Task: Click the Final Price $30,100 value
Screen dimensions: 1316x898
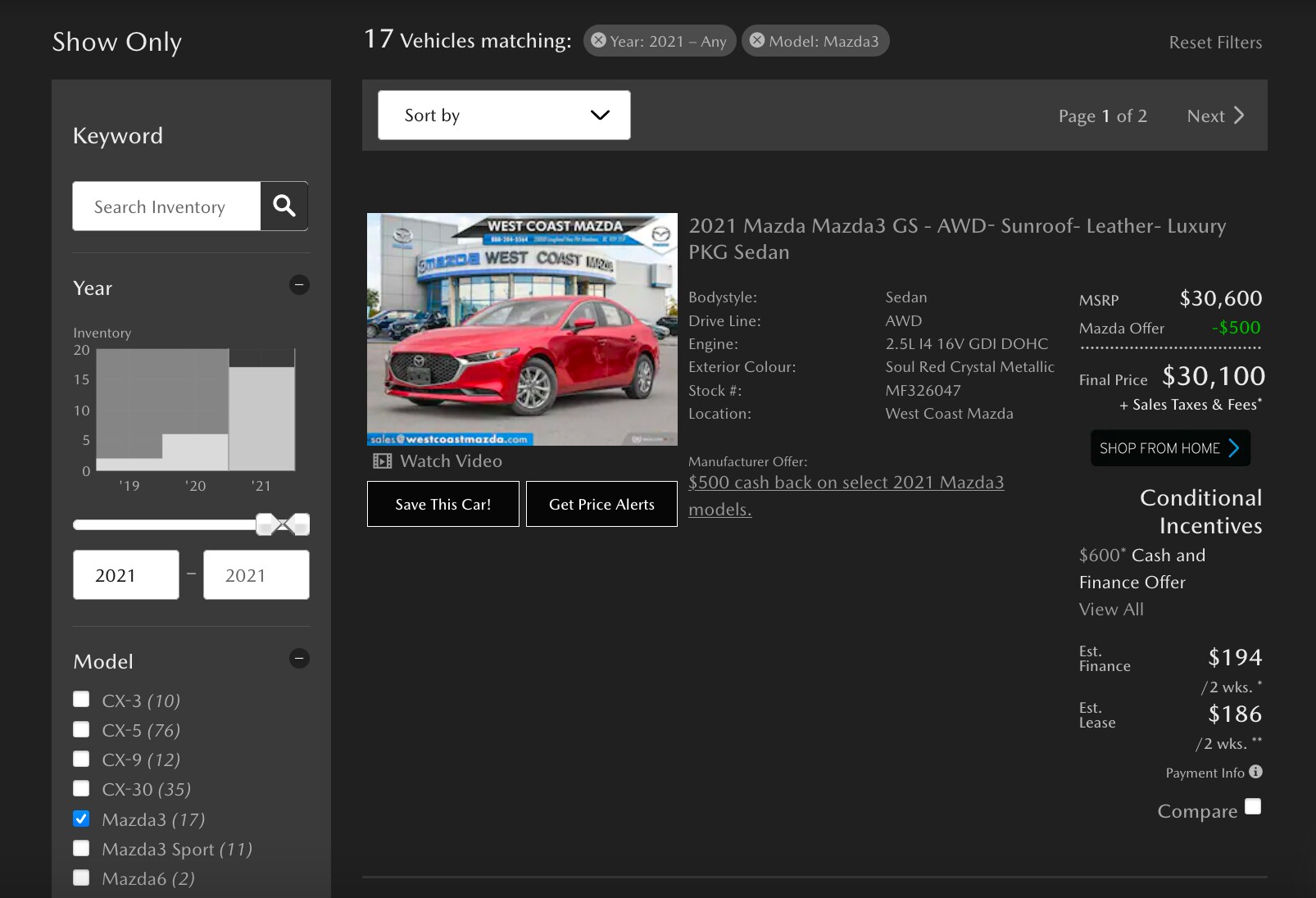Action: click(1214, 376)
